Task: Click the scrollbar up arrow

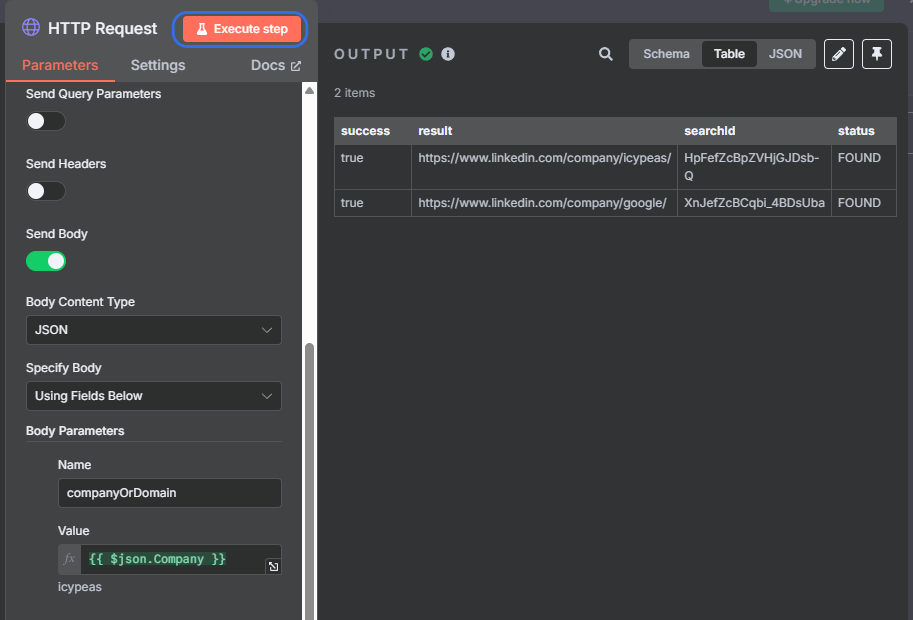Action: (309, 90)
